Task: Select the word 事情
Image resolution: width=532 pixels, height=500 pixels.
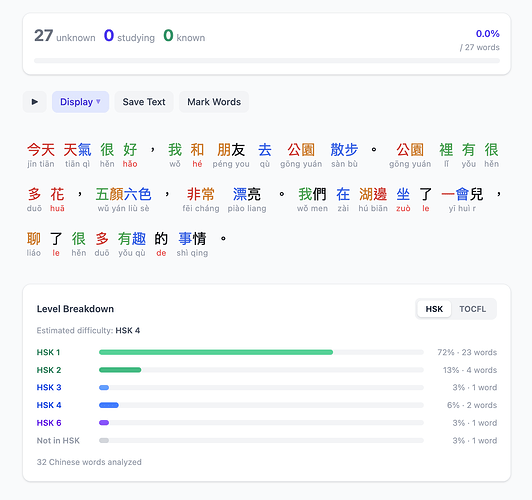Action: tap(192, 244)
